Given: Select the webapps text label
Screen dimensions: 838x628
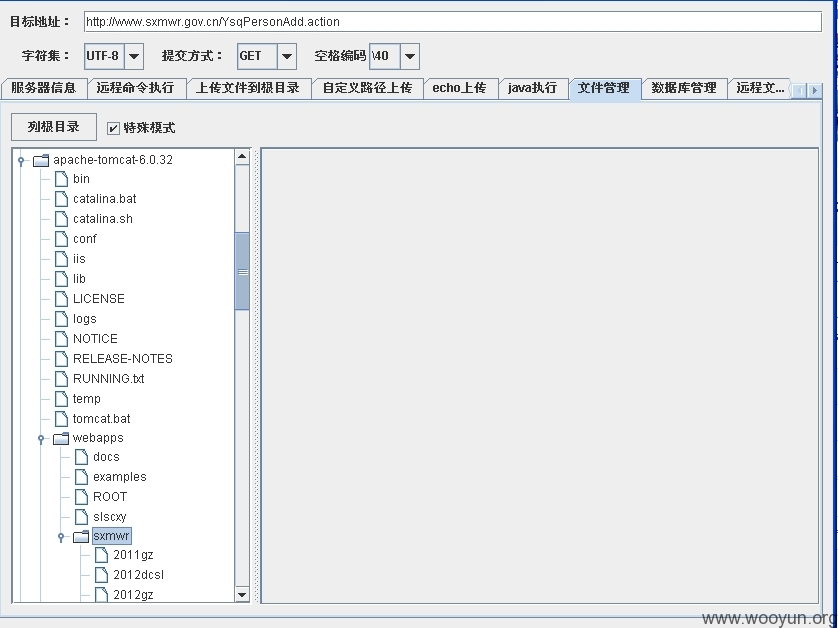Looking at the screenshot, I should click(98, 438).
